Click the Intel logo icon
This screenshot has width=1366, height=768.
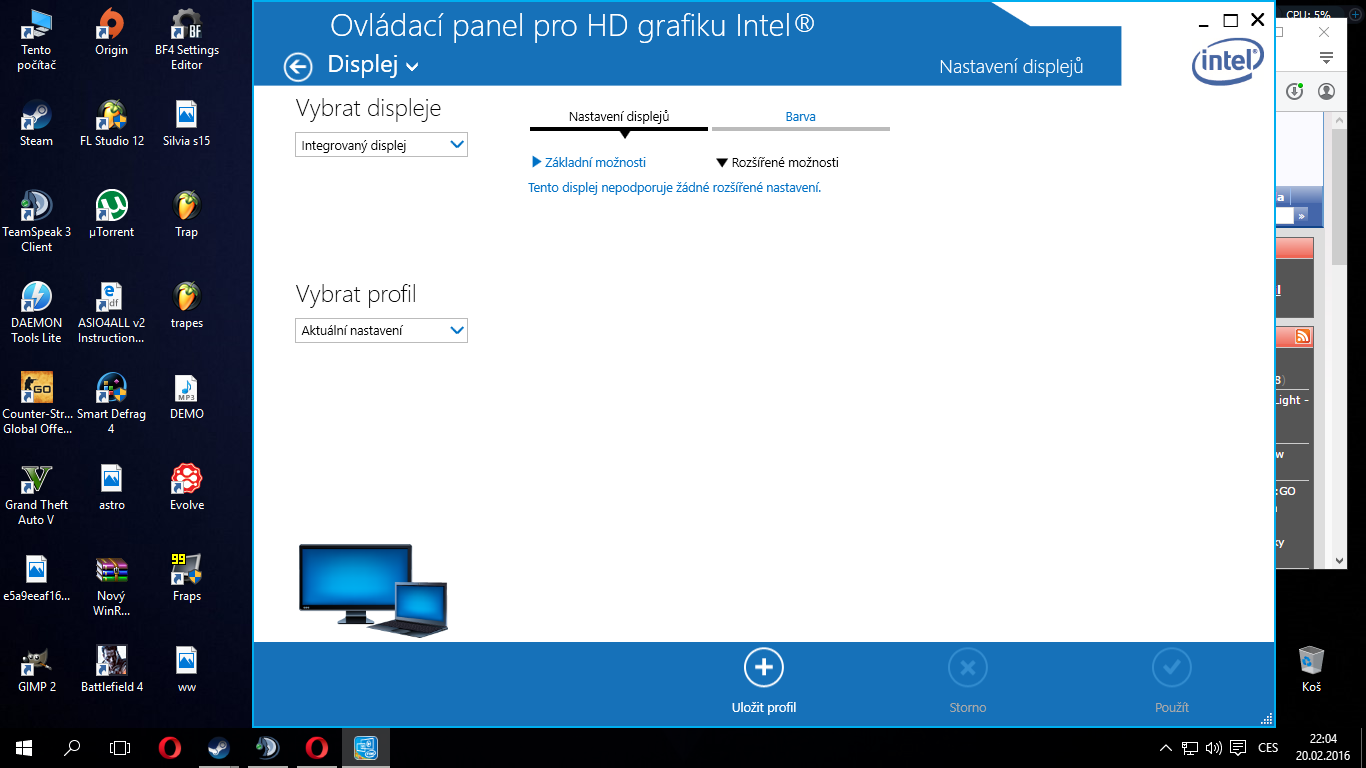click(x=1226, y=63)
